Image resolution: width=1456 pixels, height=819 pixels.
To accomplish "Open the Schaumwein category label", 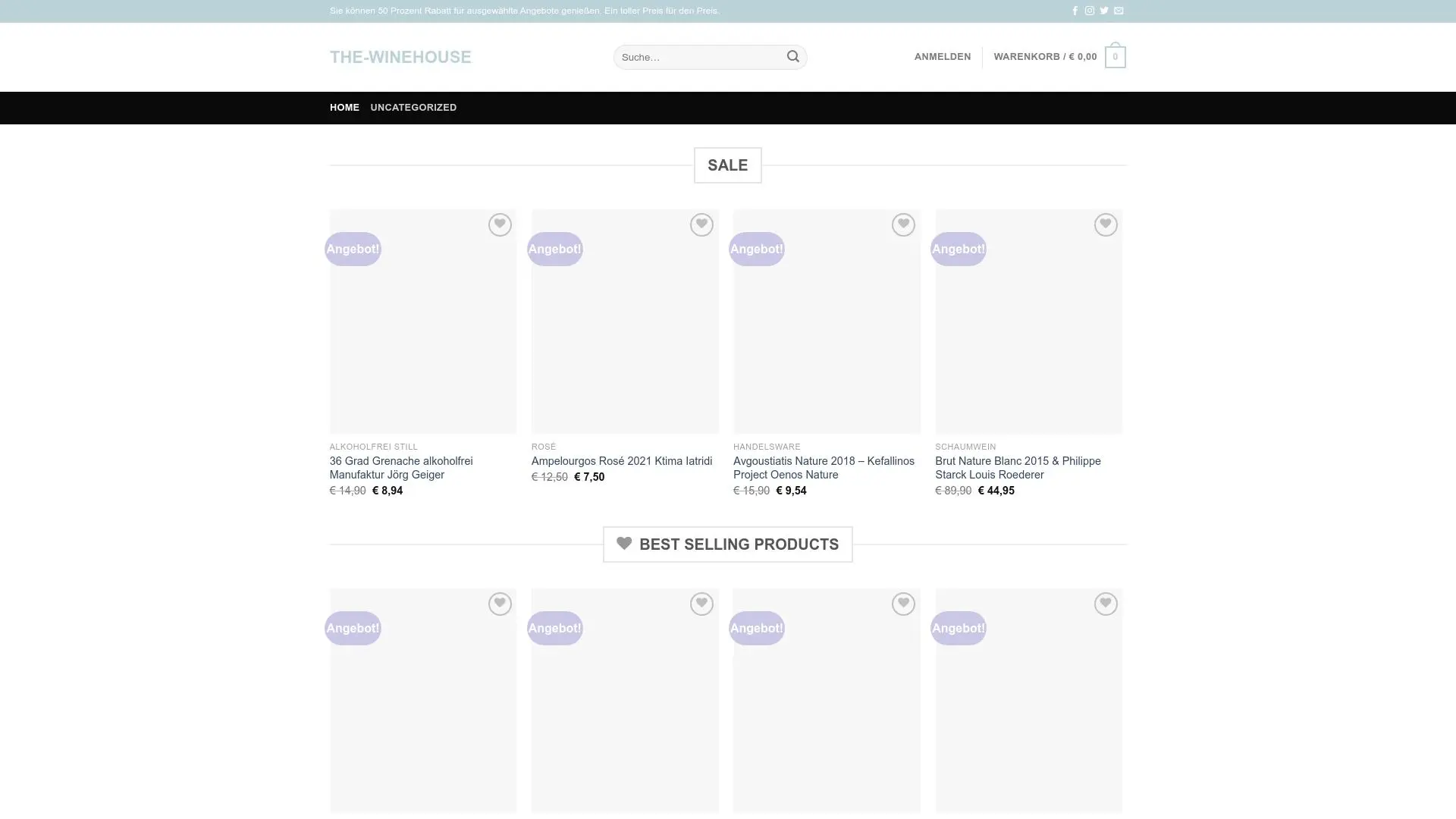I will [965, 447].
